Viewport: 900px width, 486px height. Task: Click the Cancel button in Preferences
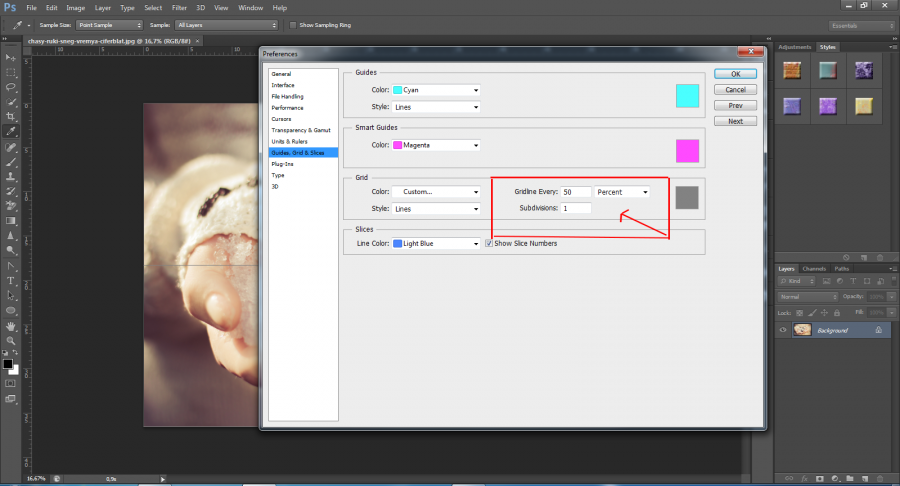tap(735, 89)
